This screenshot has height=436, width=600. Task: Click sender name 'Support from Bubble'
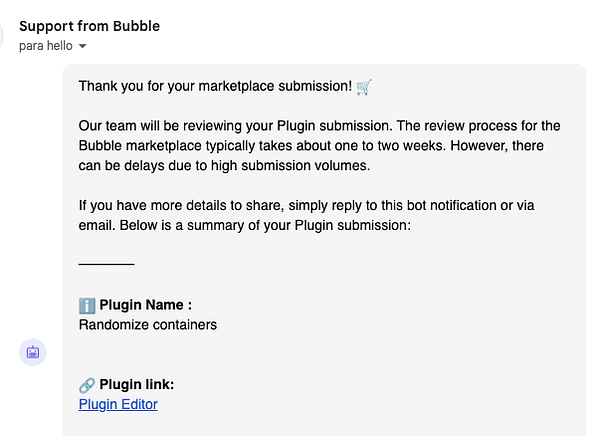(89, 26)
